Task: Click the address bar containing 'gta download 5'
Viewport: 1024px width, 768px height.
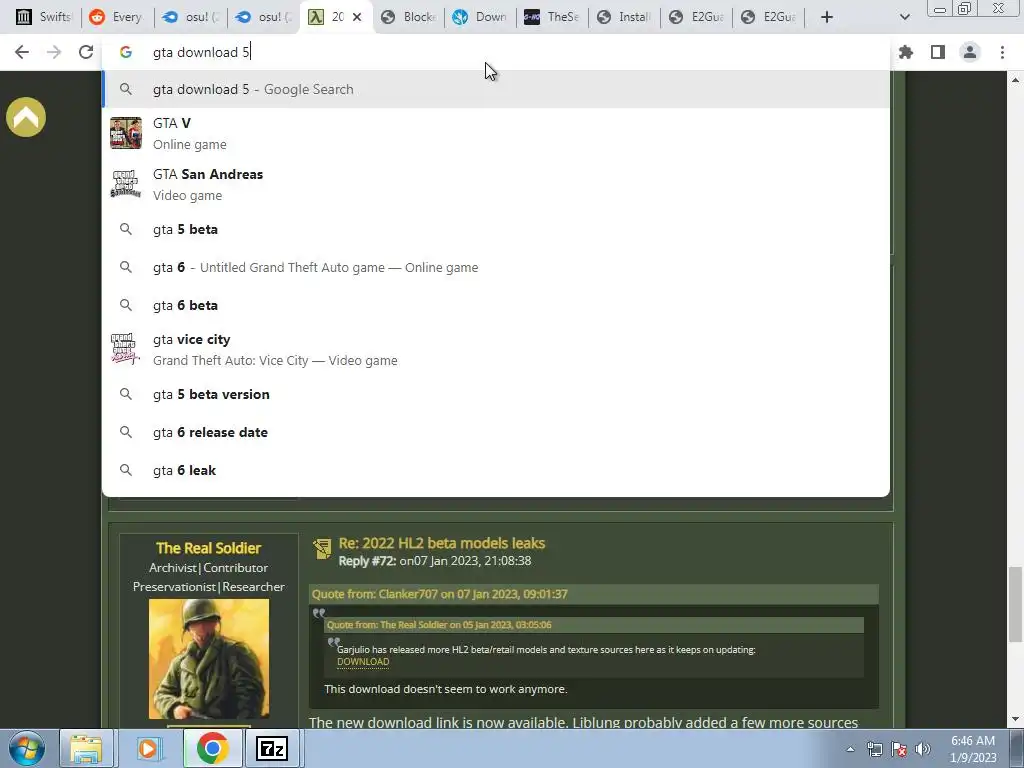Action: (496, 52)
